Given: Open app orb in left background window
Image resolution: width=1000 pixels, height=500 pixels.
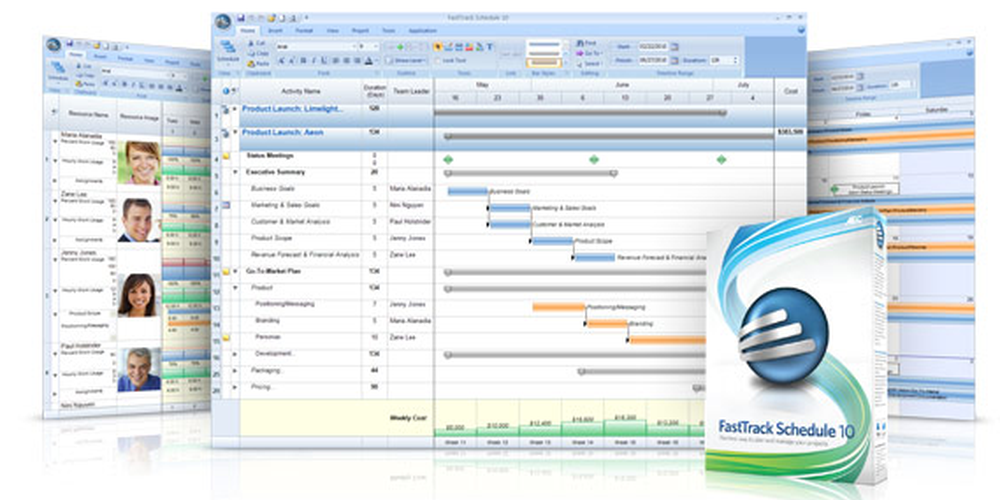Looking at the screenshot, I should [x=54, y=44].
